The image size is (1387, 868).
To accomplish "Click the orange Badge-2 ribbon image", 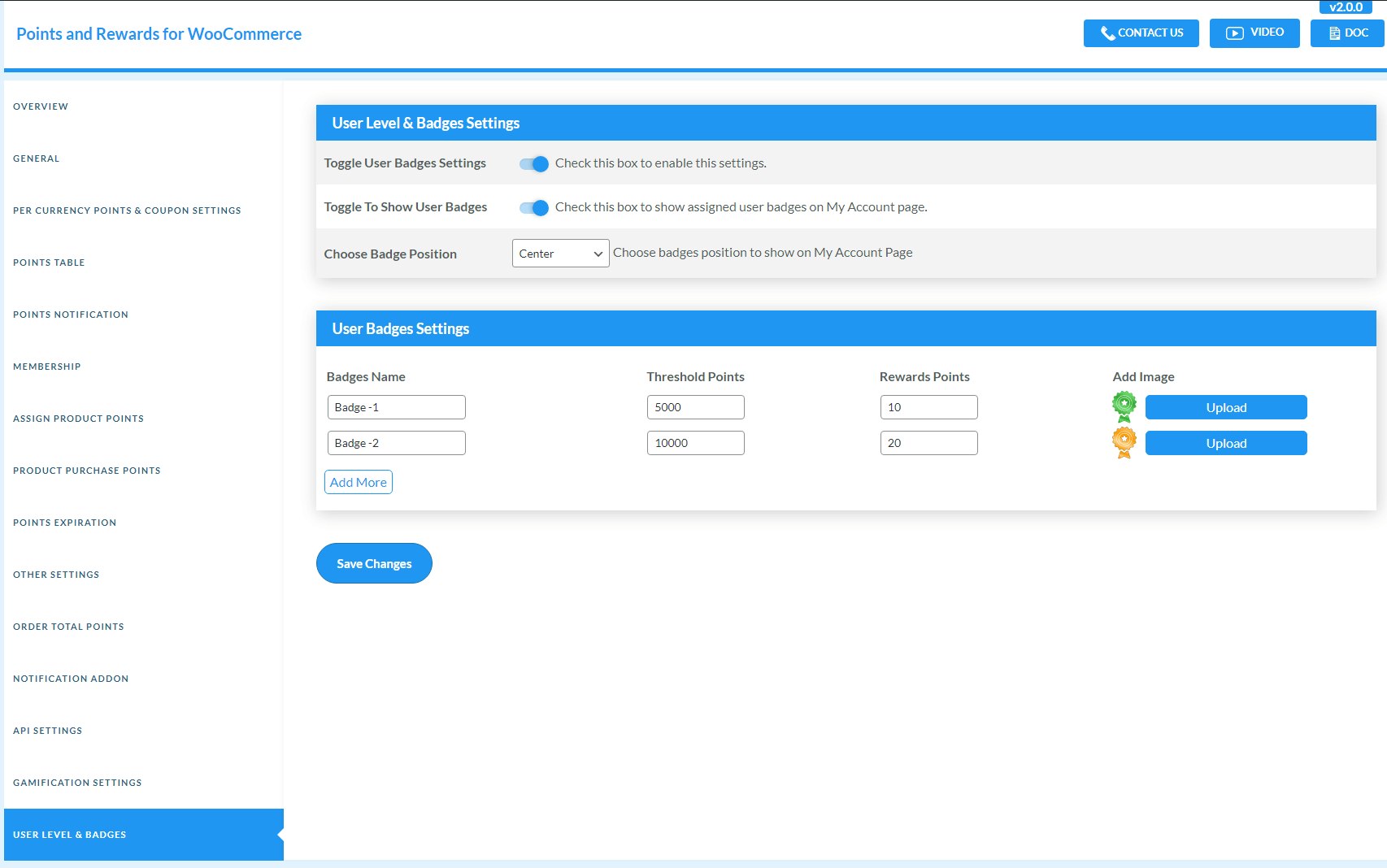I will [x=1124, y=443].
